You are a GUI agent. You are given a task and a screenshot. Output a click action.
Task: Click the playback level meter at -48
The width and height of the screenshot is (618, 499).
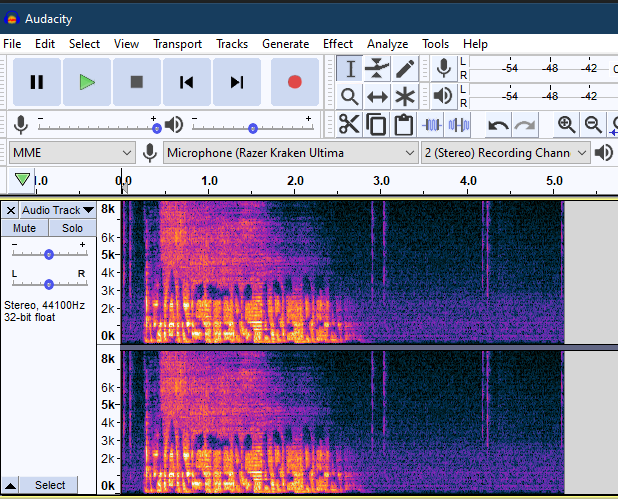coord(550,96)
